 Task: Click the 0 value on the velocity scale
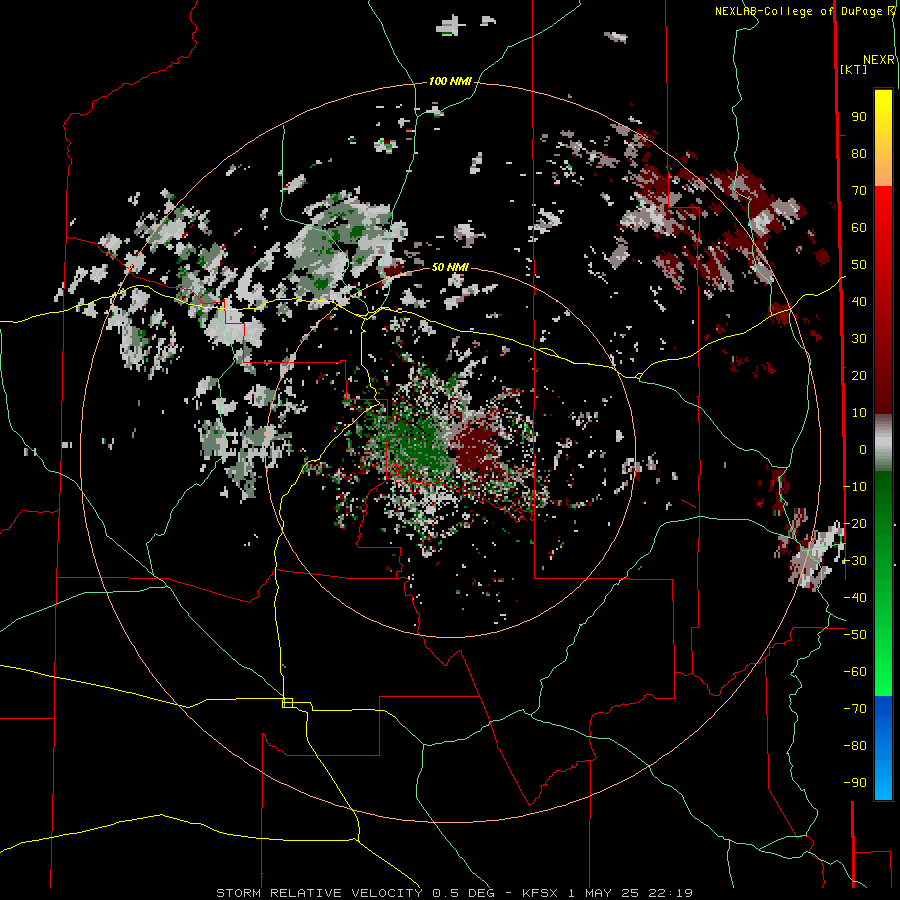click(863, 449)
